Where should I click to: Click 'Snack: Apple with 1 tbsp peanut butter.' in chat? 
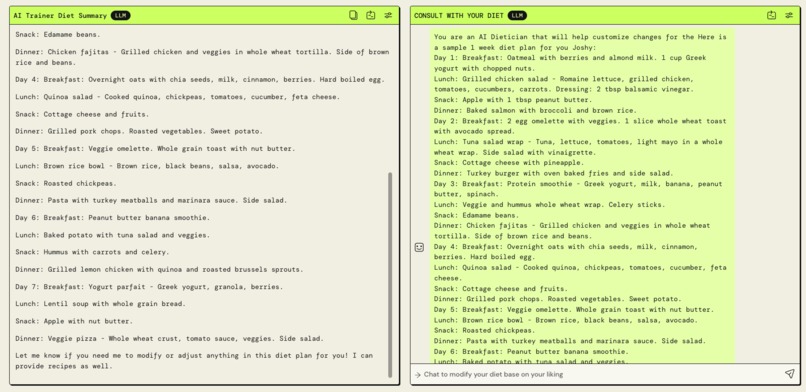pos(513,100)
